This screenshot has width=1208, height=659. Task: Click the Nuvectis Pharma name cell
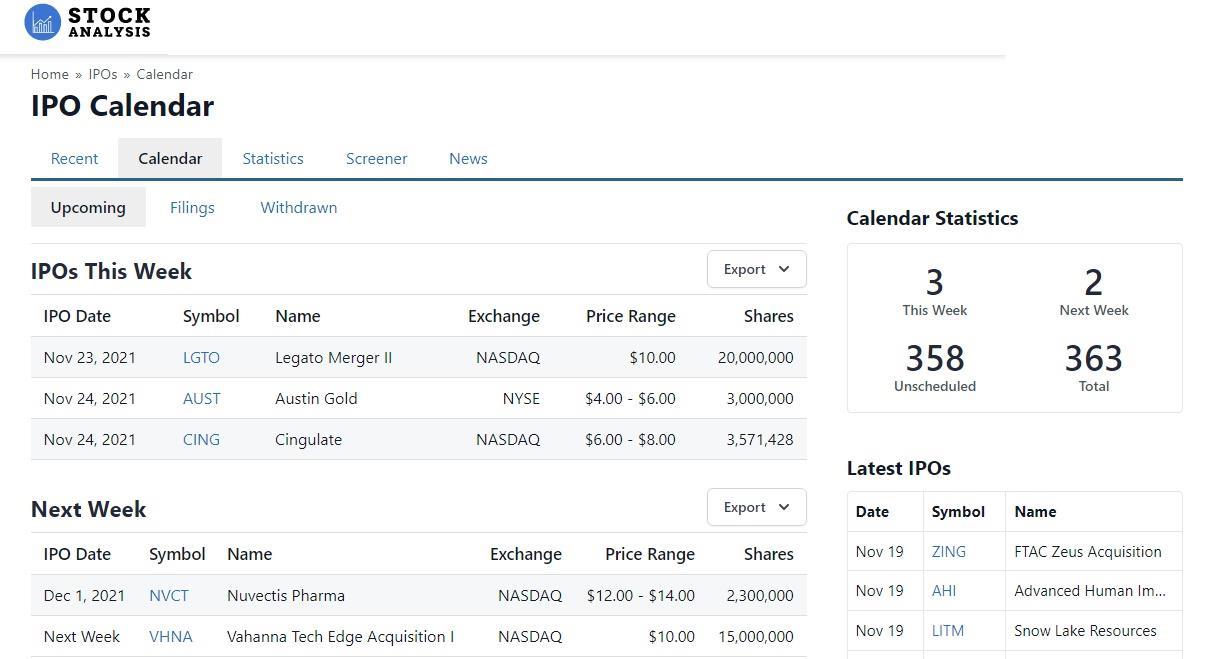tap(286, 595)
